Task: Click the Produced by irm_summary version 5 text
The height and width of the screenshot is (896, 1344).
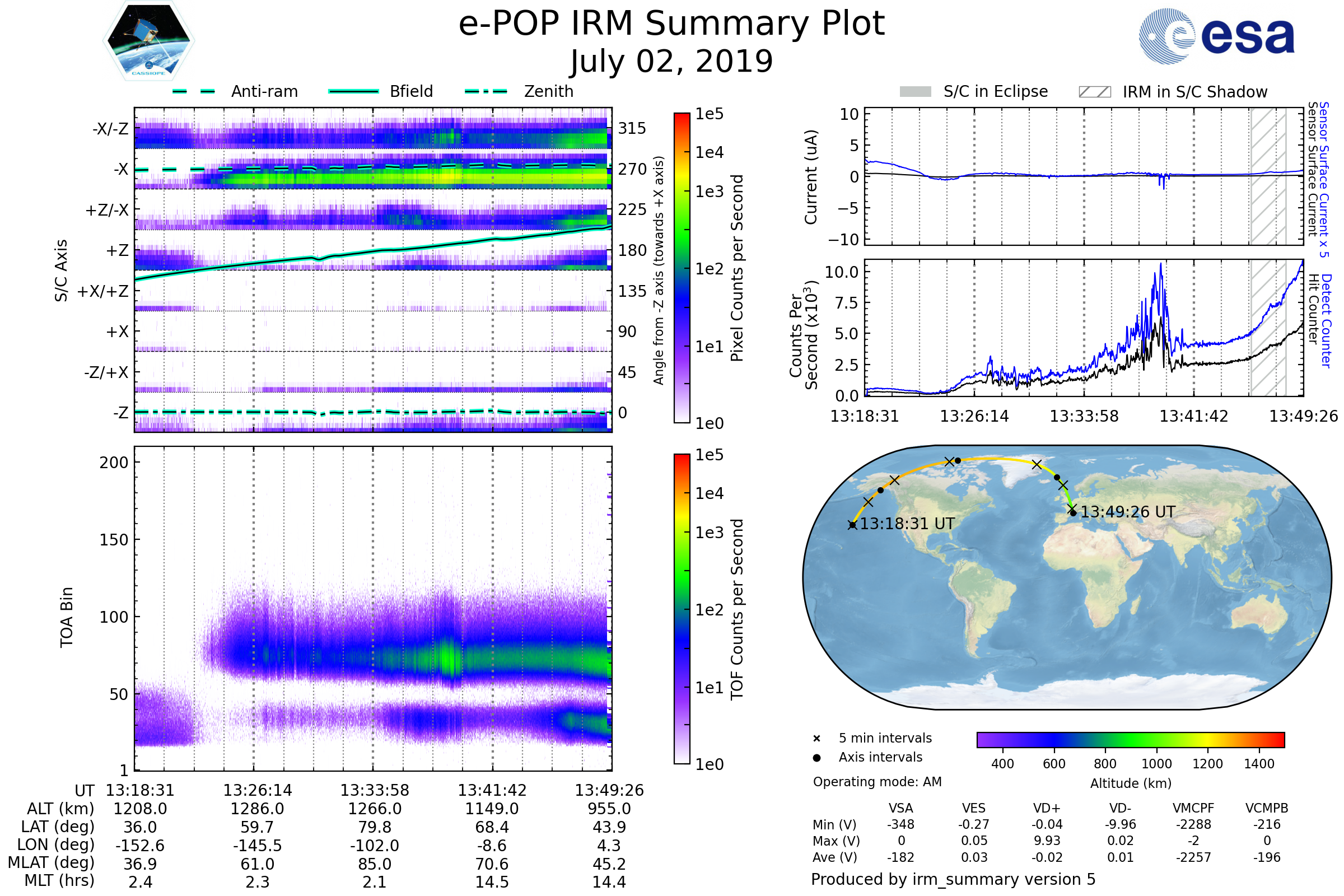Action: point(953,879)
